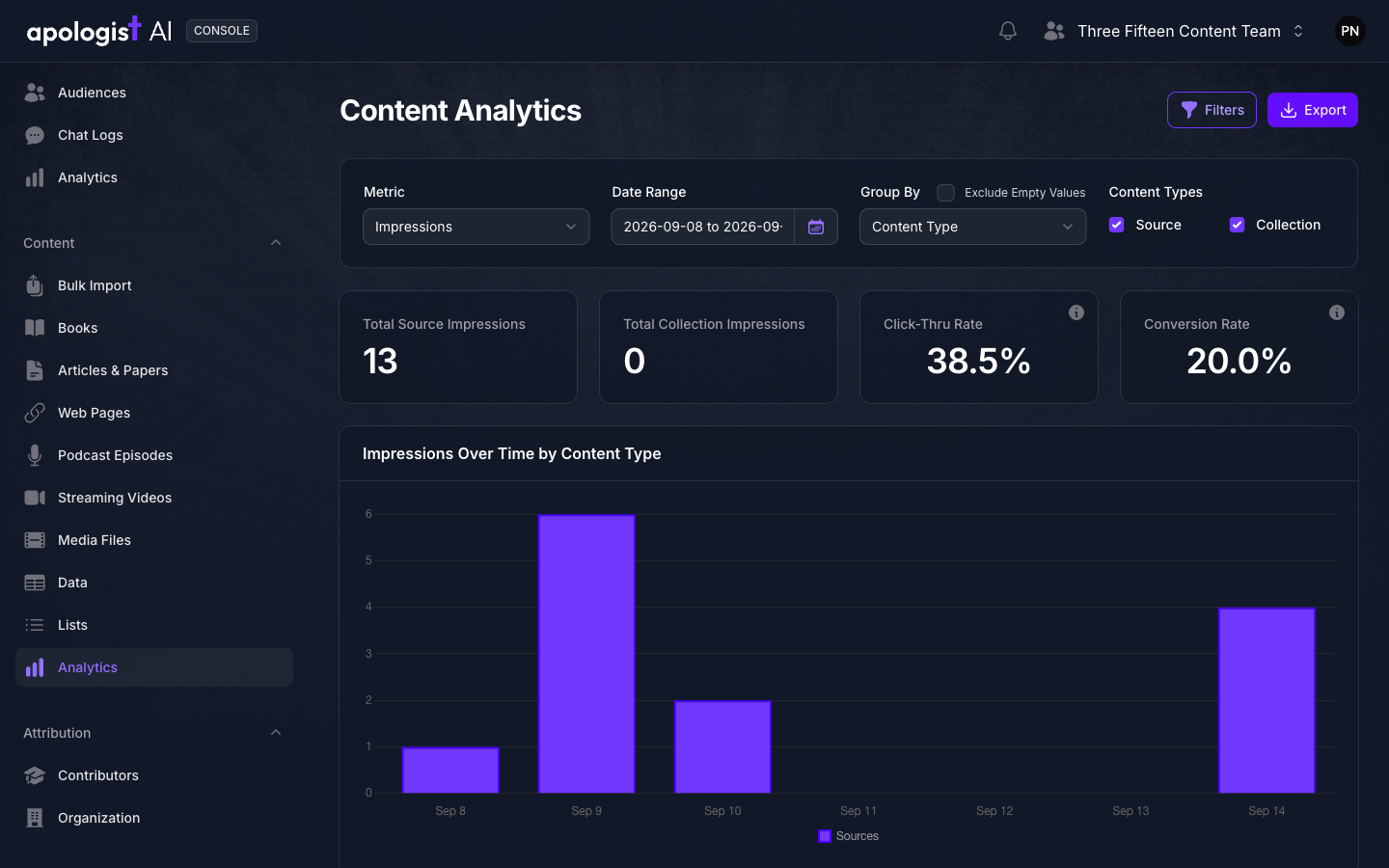
Task: Open the Group By Content Type dropdown
Action: pyautogui.click(x=973, y=227)
